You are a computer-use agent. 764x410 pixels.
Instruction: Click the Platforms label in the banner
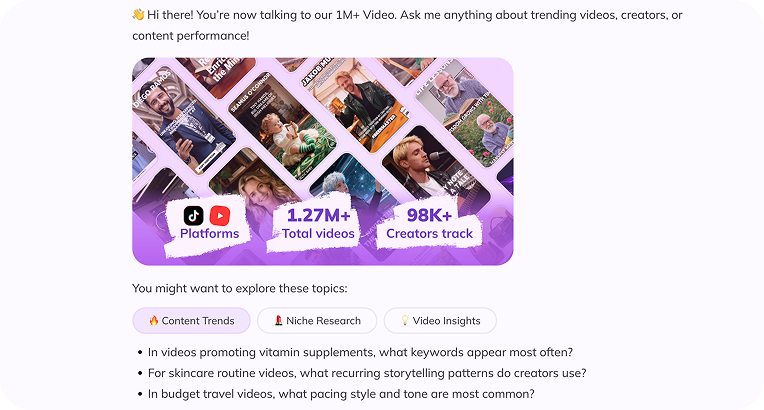pyautogui.click(x=209, y=233)
